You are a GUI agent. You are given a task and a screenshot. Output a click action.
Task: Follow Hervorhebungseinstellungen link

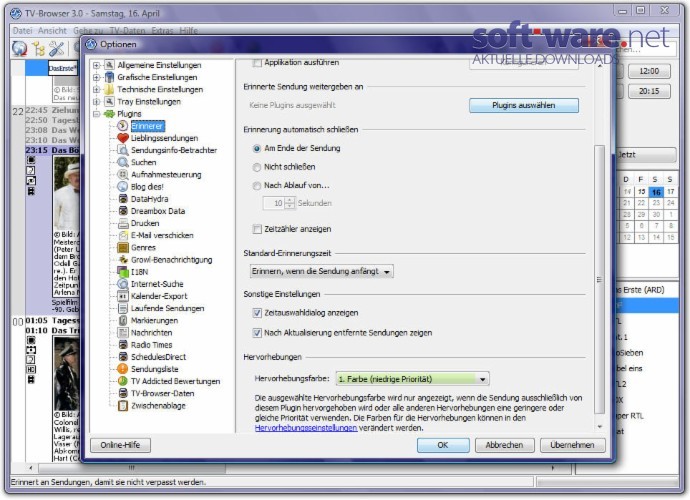[306, 428]
